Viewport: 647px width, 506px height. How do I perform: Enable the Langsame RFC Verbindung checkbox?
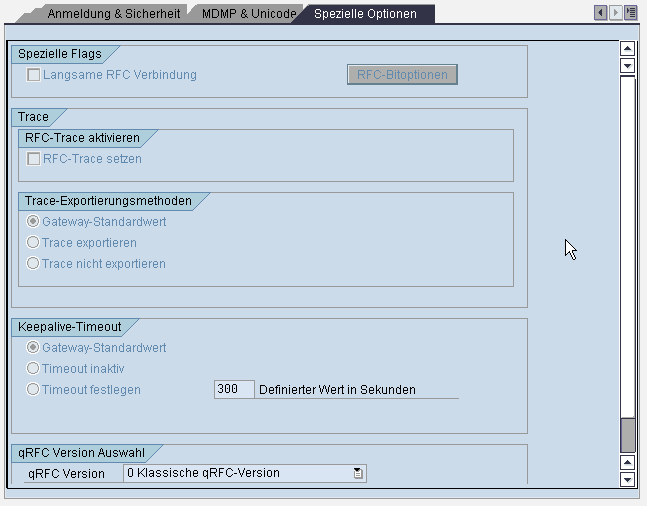34,75
